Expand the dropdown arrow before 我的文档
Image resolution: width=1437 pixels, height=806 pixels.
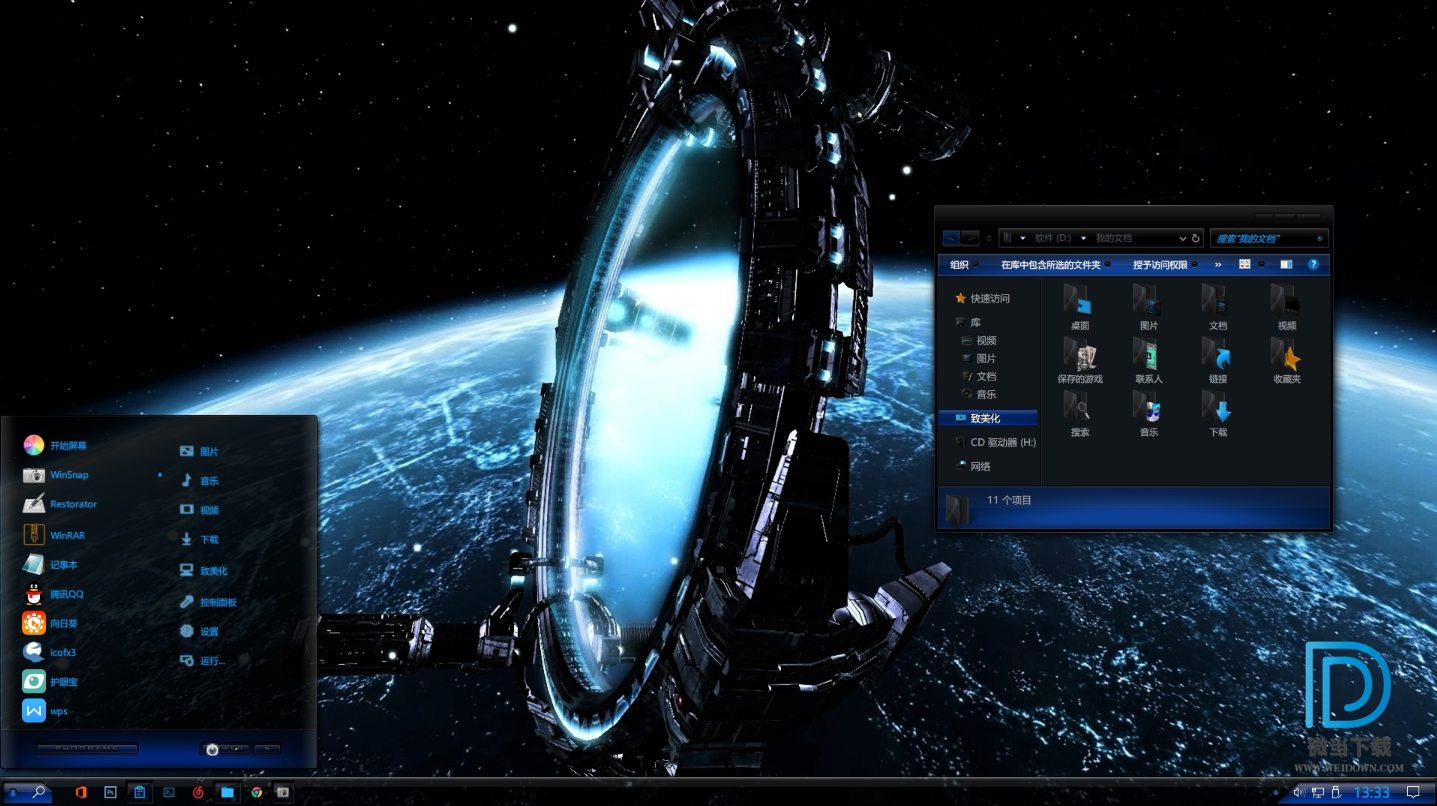click(x=1085, y=238)
